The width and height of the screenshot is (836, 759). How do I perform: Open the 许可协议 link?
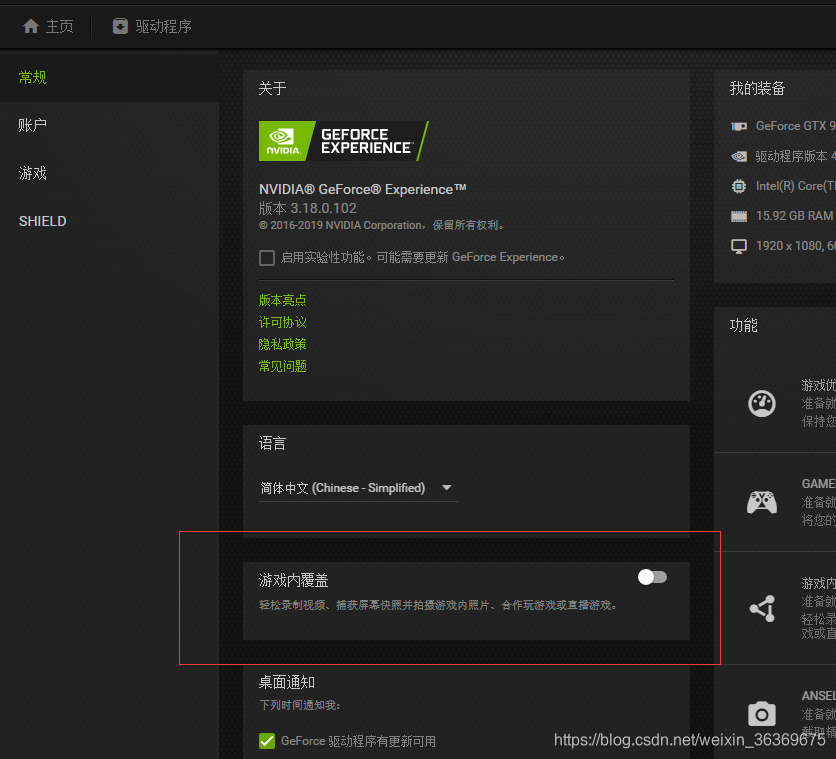tap(283, 322)
